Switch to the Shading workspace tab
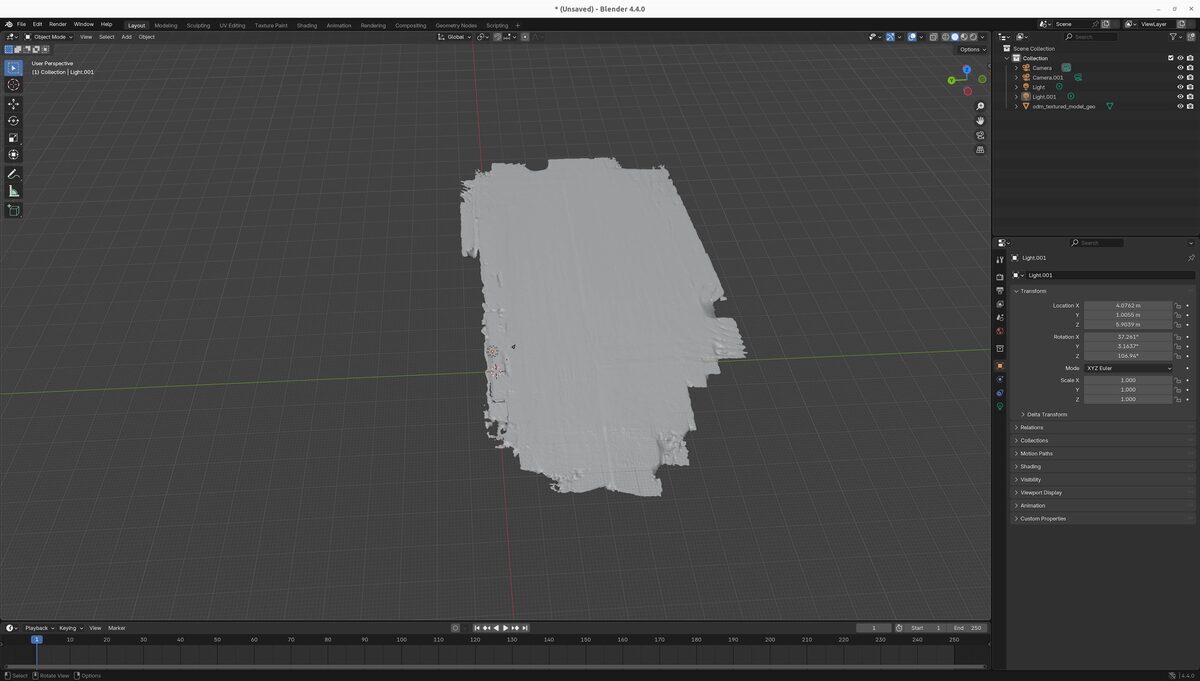The image size is (1200, 681). pyautogui.click(x=307, y=25)
